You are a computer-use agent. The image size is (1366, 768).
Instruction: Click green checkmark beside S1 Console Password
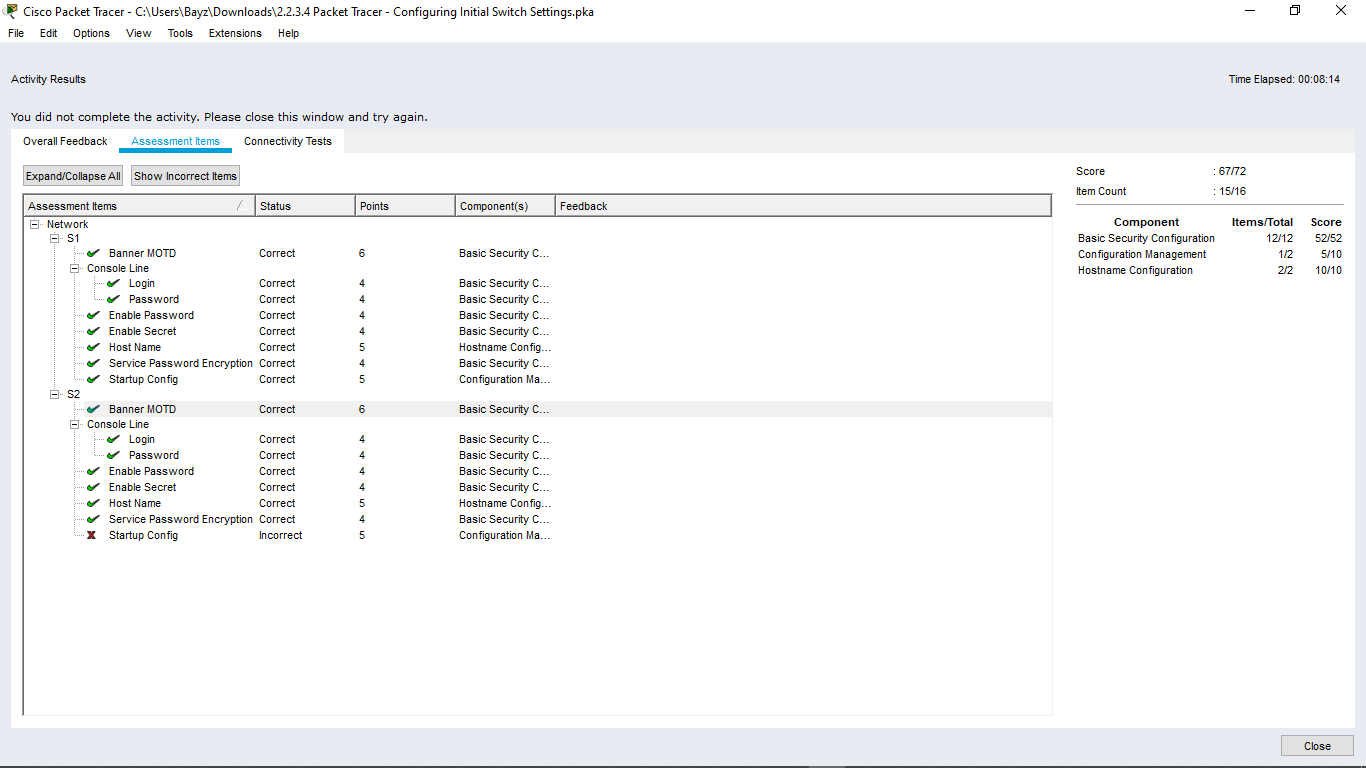point(113,299)
